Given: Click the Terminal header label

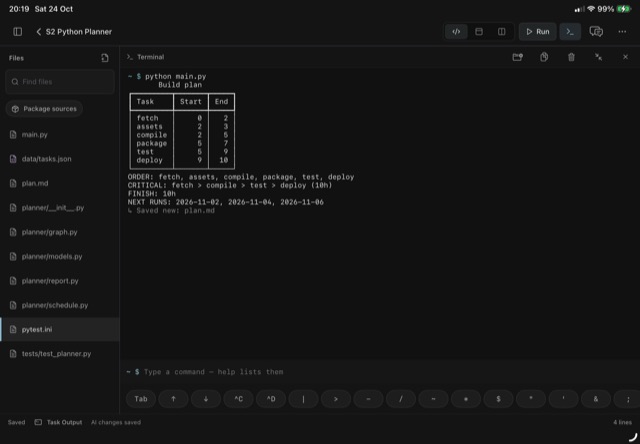Looking at the screenshot, I should point(151,57).
